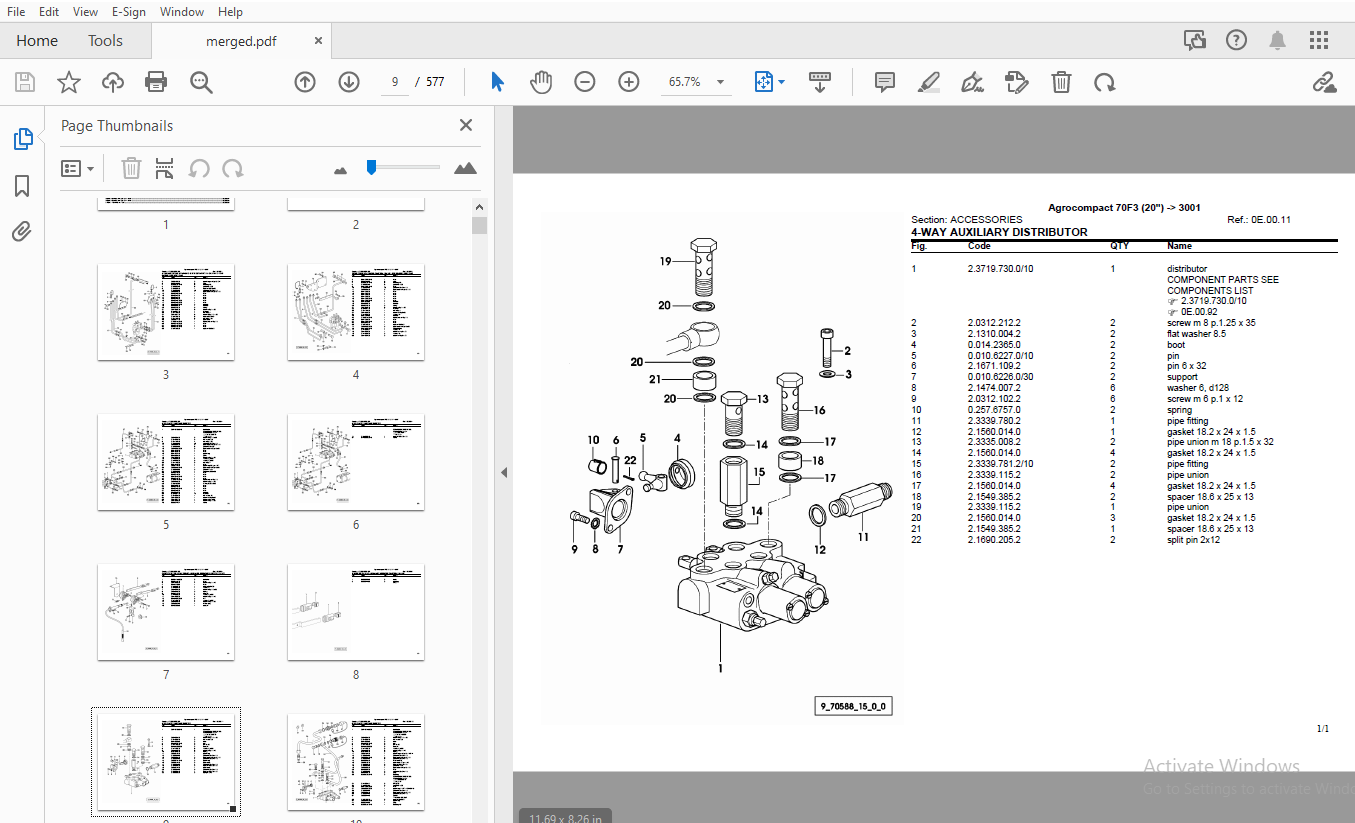Open the E-Sign menu
This screenshot has width=1355, height=823.
pyautogui.click(x=128, y=12)
